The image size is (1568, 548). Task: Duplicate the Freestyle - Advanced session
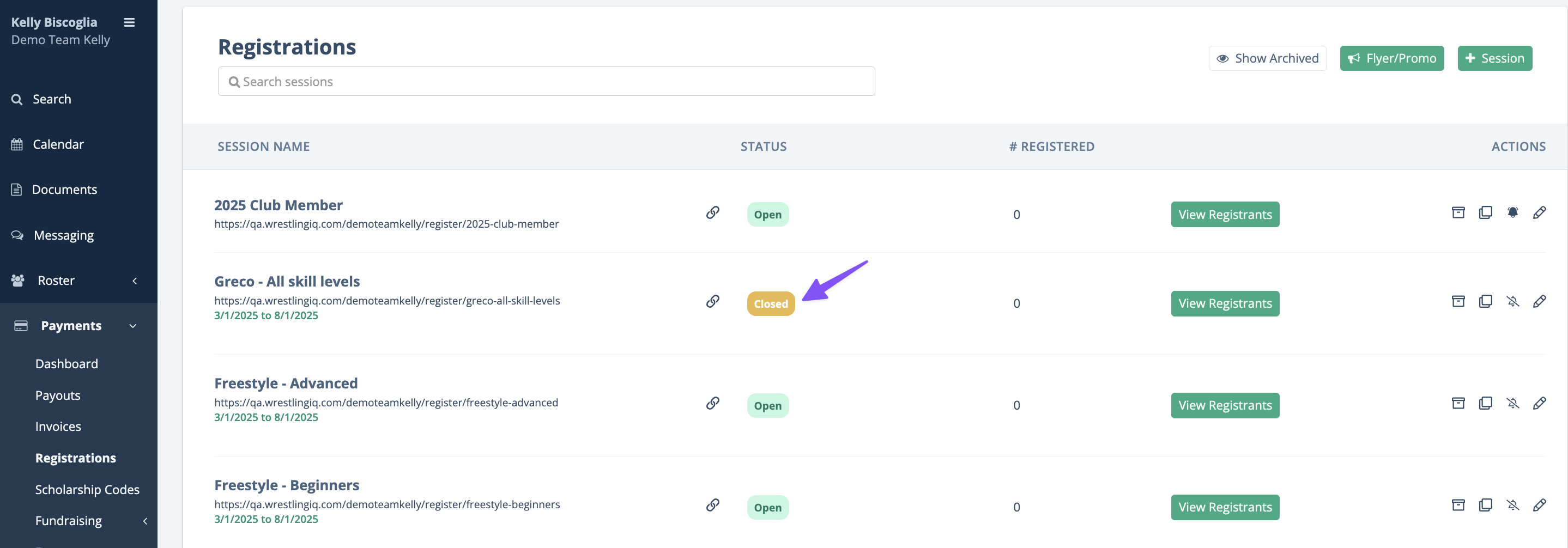(x=1486, y=403)
